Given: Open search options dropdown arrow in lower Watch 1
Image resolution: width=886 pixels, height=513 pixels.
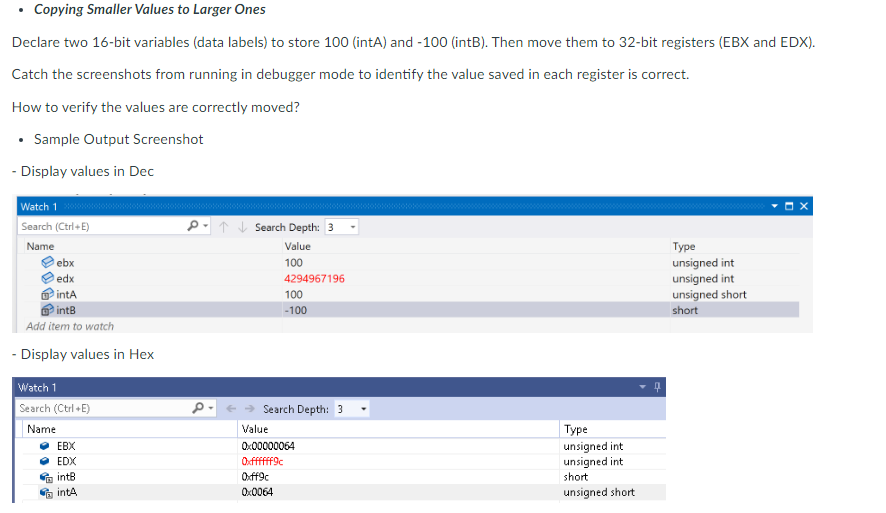Looking at the screenshot, I should 211,408.
